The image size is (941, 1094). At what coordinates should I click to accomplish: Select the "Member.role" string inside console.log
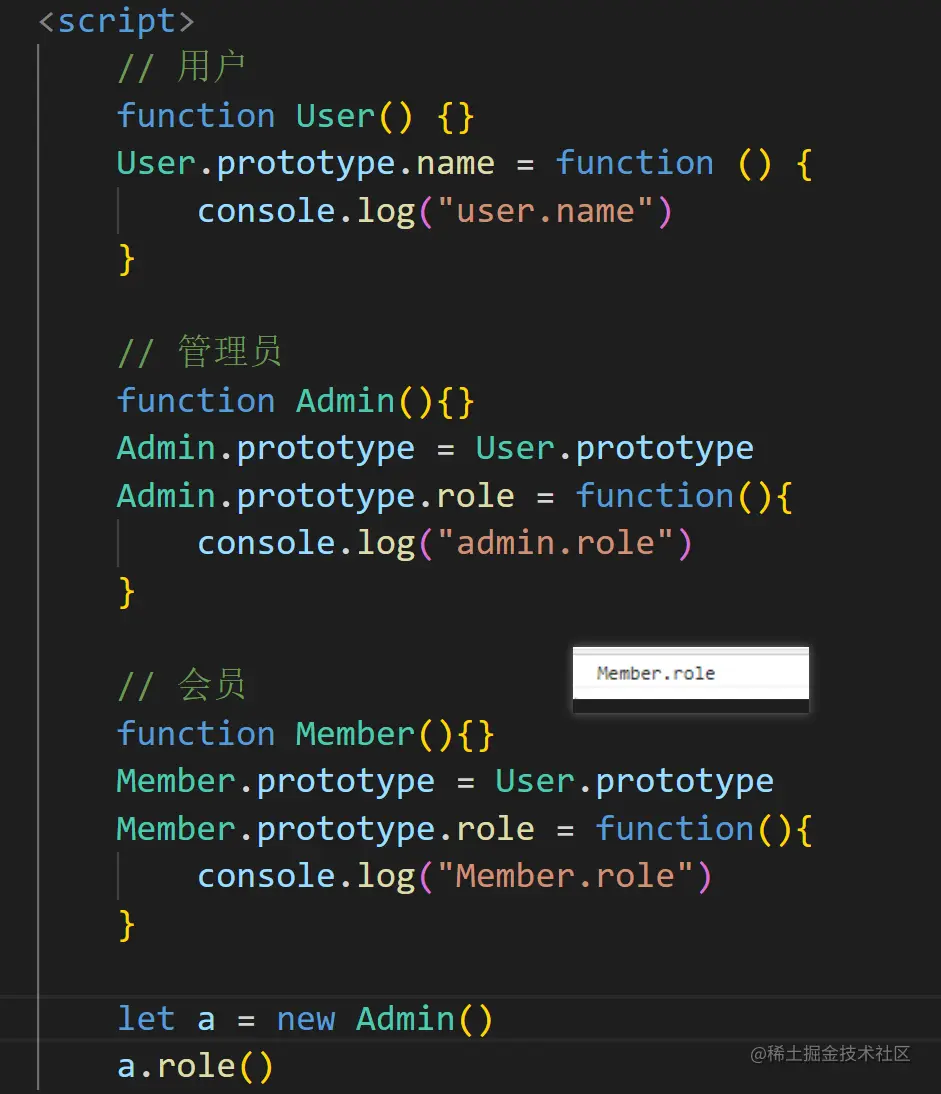565,876
